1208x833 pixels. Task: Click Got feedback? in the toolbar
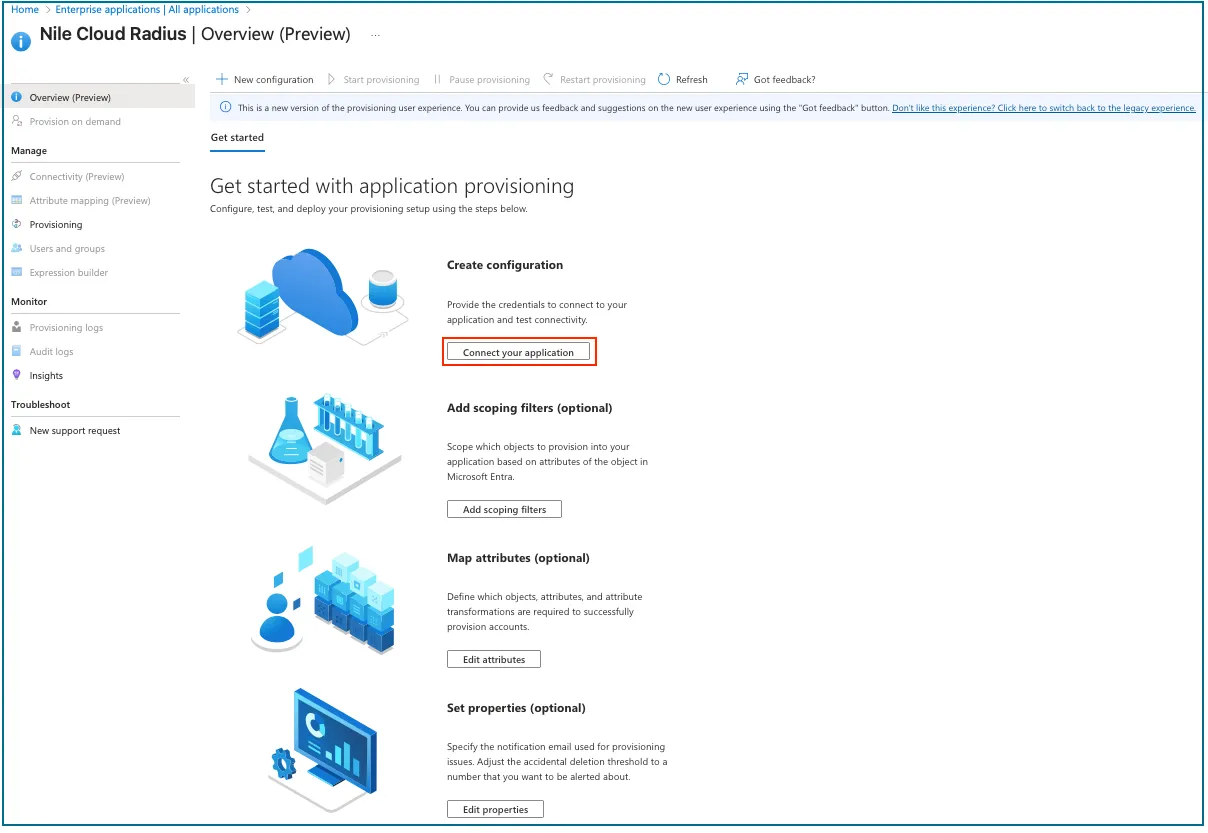[x=784, y=79]
